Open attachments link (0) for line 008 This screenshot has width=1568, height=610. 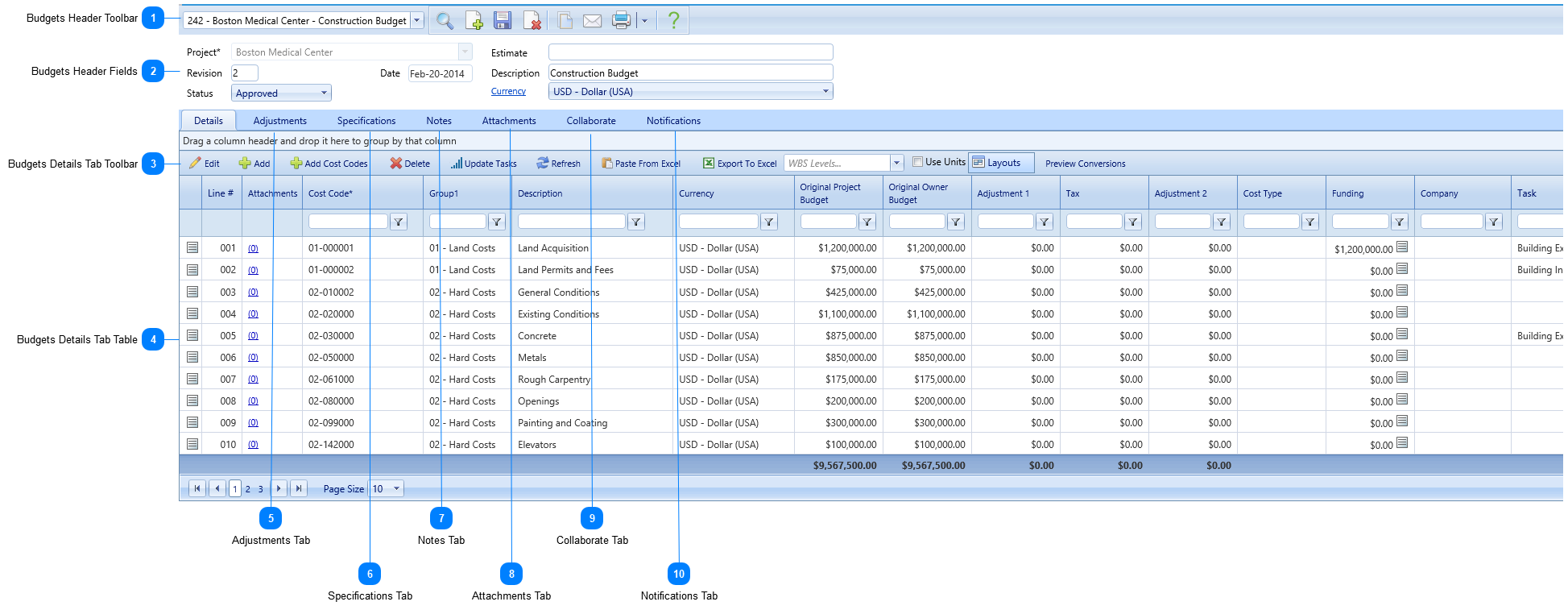[253, 401]
